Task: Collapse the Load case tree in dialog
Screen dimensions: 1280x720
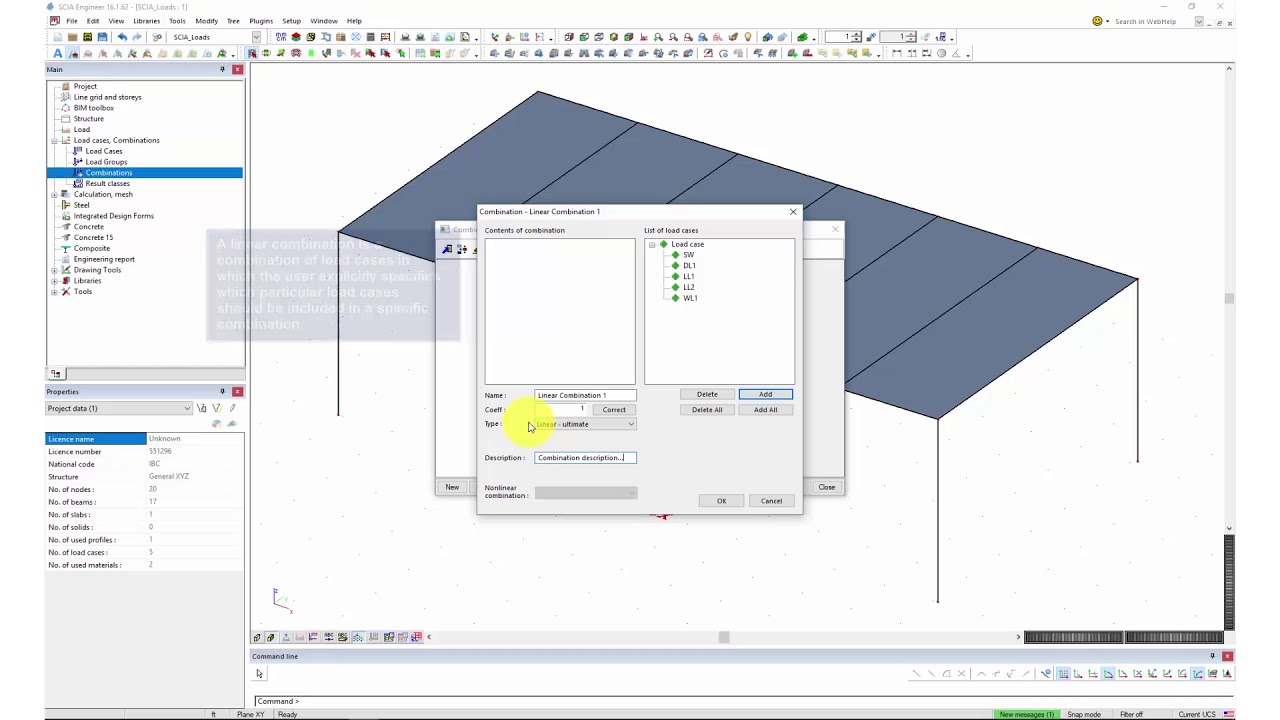Action: pyautogui.click(x=652, y=244)
